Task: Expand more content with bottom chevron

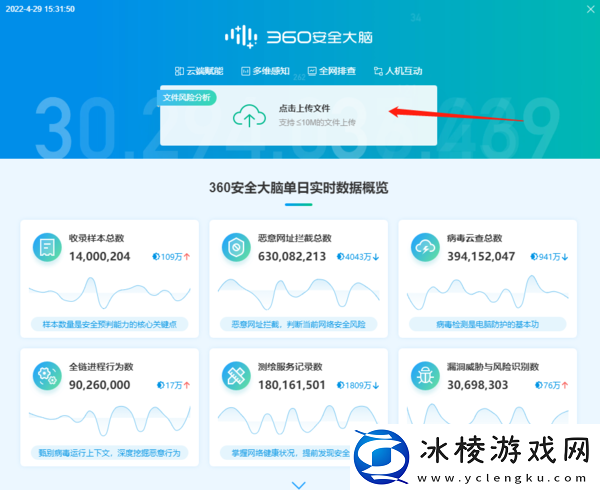Action: pyautogui.click(x=298, y=485)
